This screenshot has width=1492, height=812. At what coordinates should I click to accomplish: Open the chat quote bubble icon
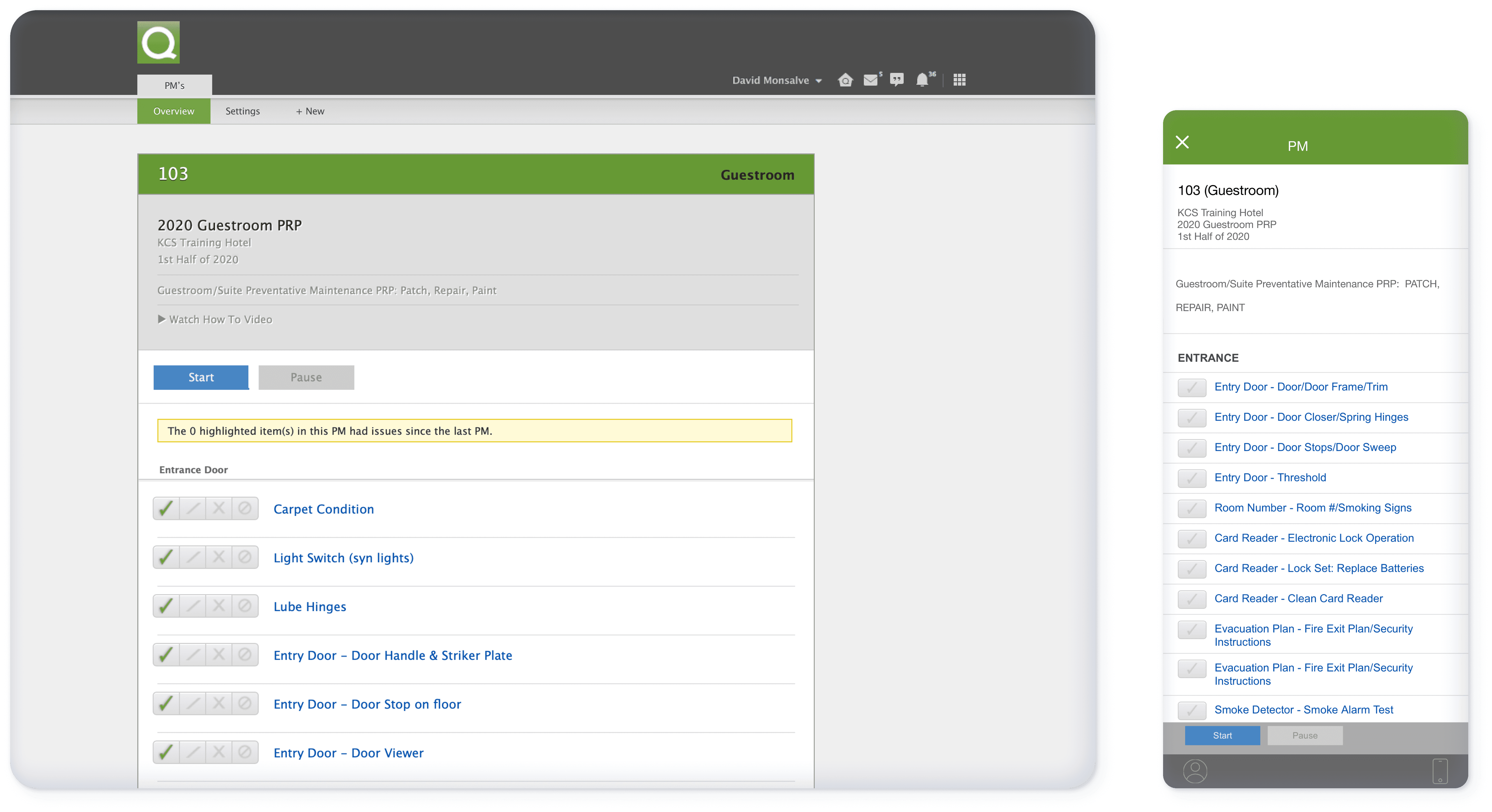(x=897, y=80)
